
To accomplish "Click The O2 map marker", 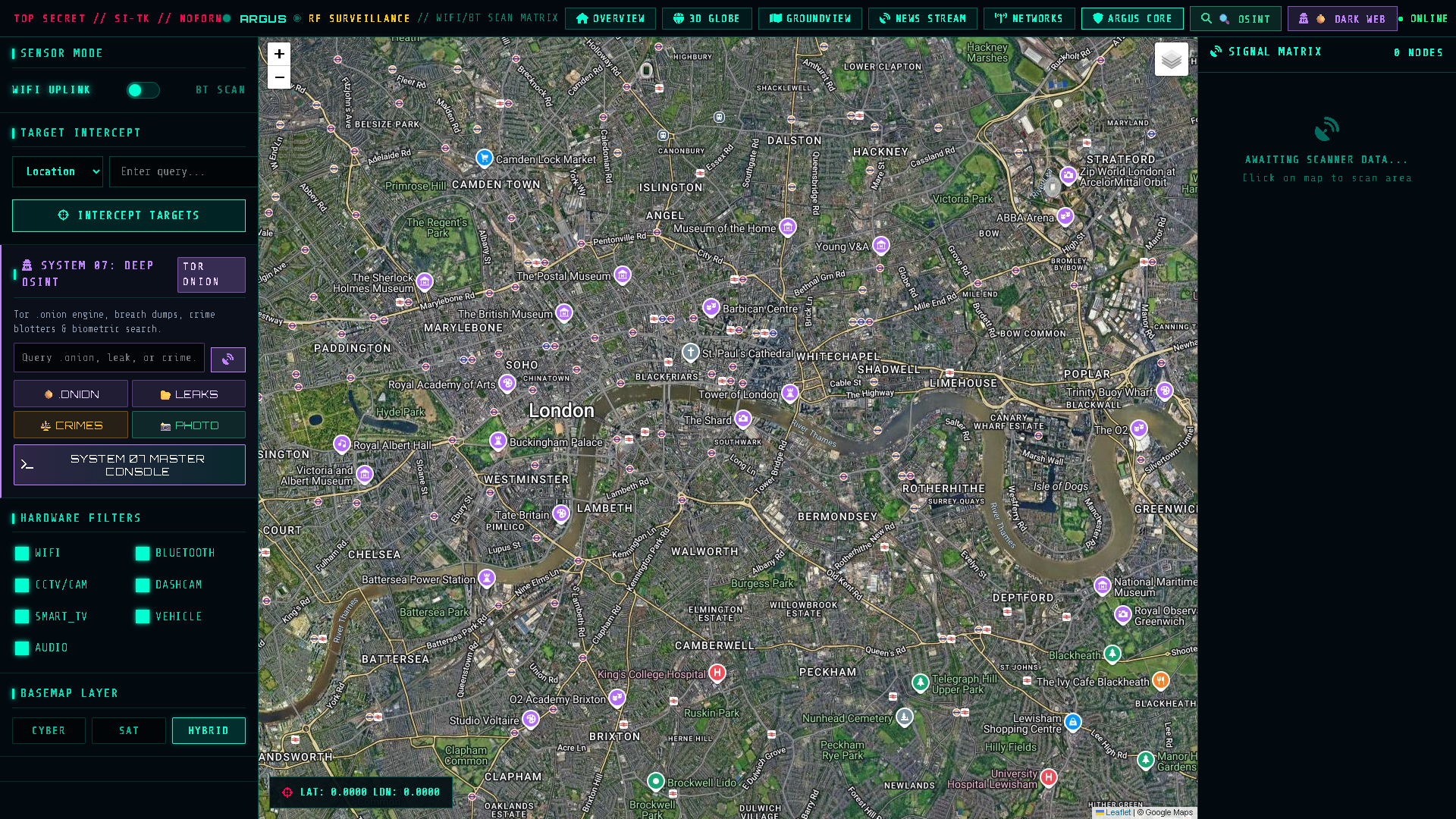I will [1138, 428].
